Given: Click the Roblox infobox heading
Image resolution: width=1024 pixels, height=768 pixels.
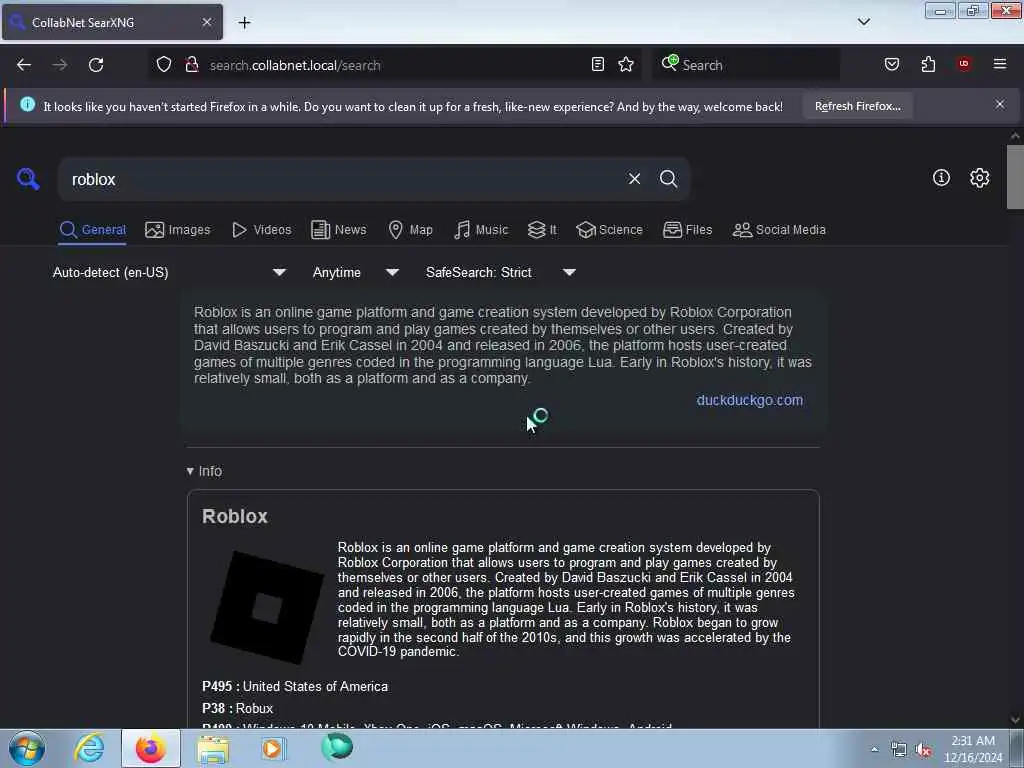Looking at the screenshot, I should (235, 516).
